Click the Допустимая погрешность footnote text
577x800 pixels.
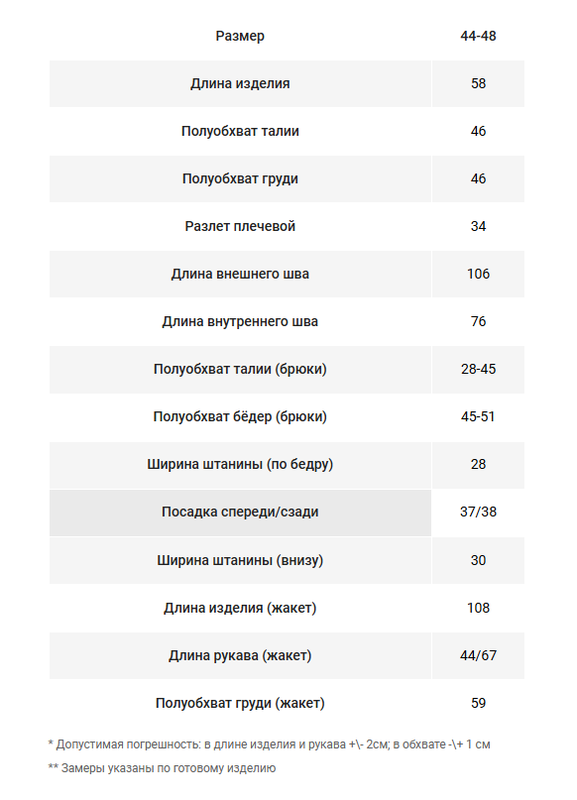[269, 745]
